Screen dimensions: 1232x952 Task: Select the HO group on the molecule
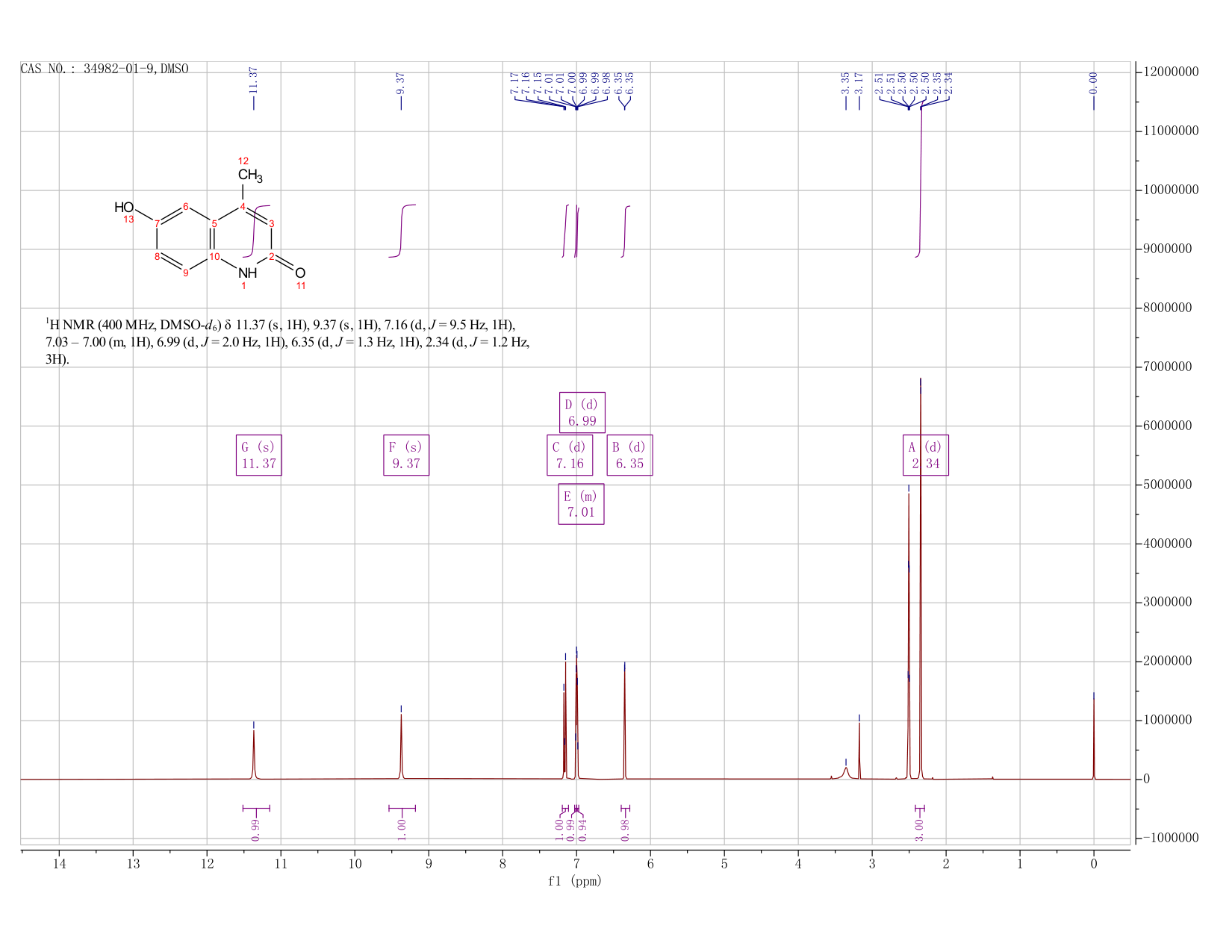pos(124,207)
